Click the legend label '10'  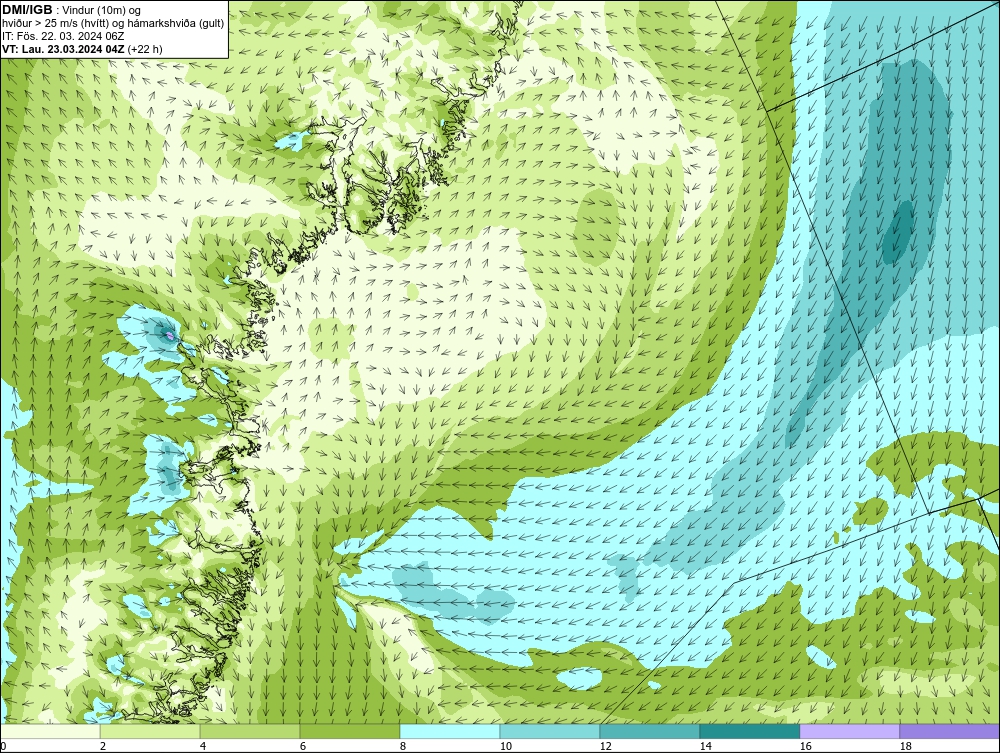[x=506, y=746]
